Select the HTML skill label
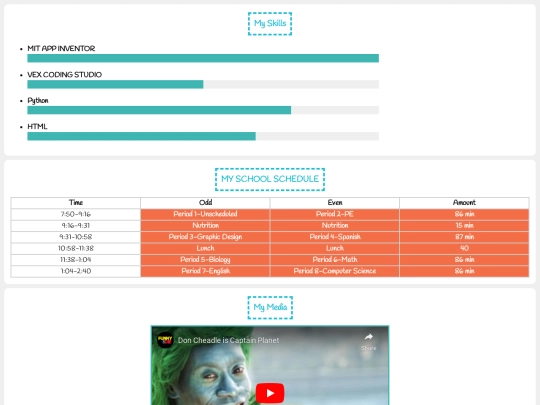The width and height of the screenshot is (540, 405). 37,127
